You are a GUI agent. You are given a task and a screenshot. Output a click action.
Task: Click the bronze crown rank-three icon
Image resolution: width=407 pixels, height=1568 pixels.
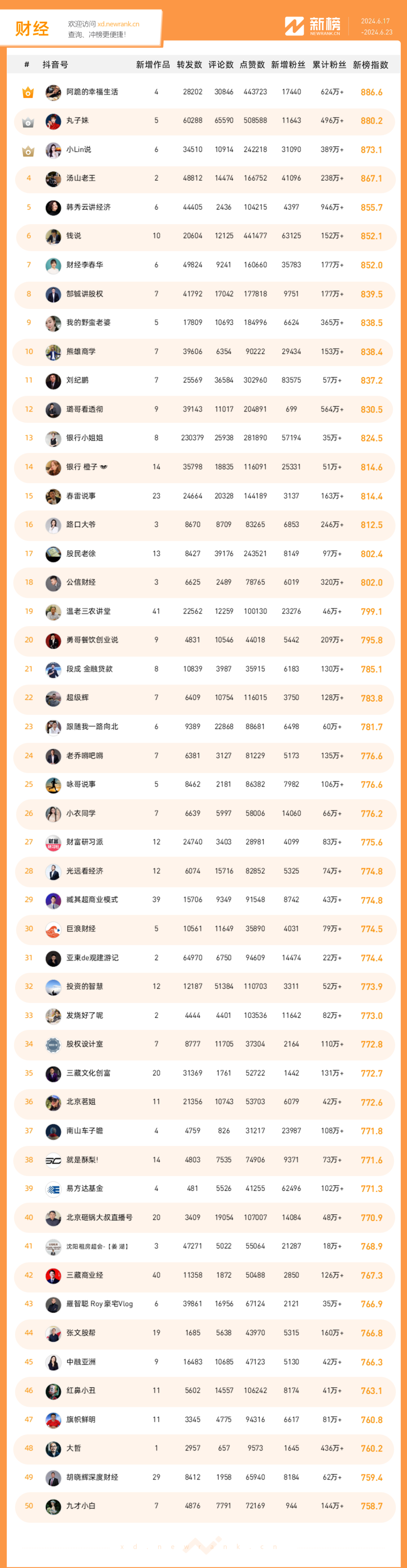tap(28, 151)
